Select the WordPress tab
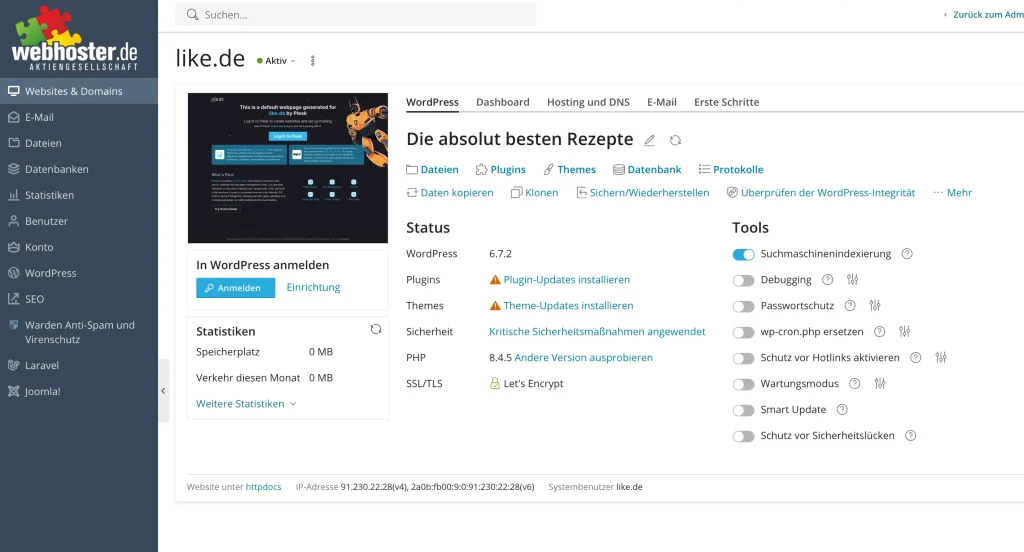The image size is (1024, 552). [432, 102]
